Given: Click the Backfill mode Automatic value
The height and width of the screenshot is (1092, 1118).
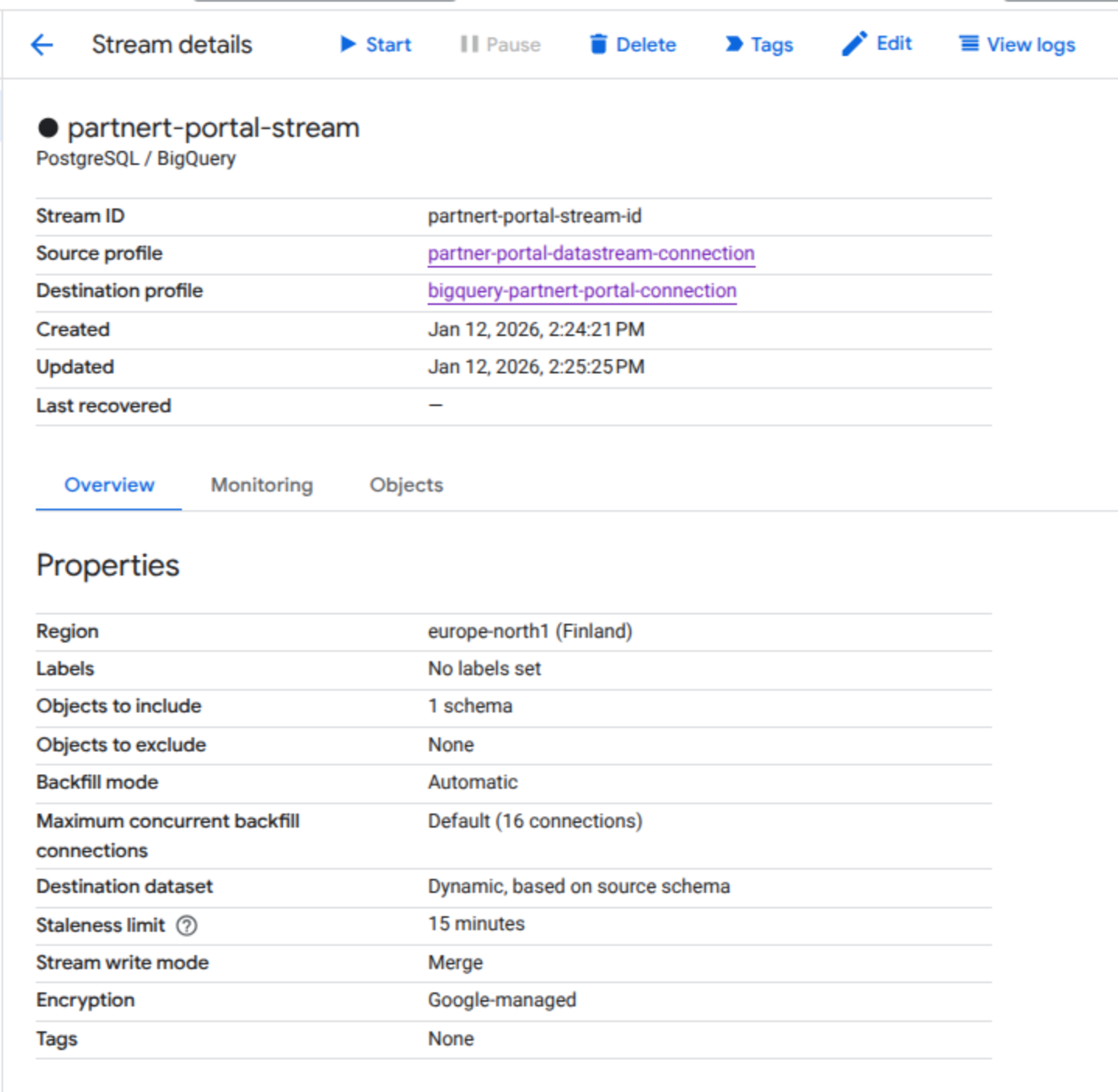Looking at the screenshot, I should (473, 782).
